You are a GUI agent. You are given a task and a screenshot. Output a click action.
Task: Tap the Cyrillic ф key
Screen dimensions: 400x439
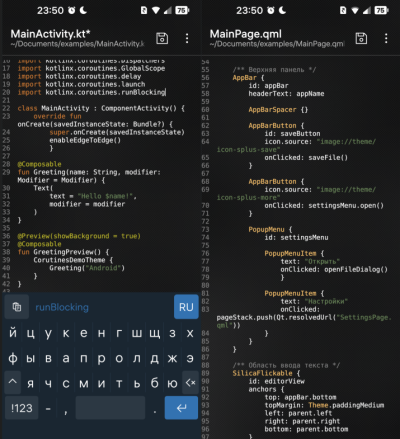(13, 358)
